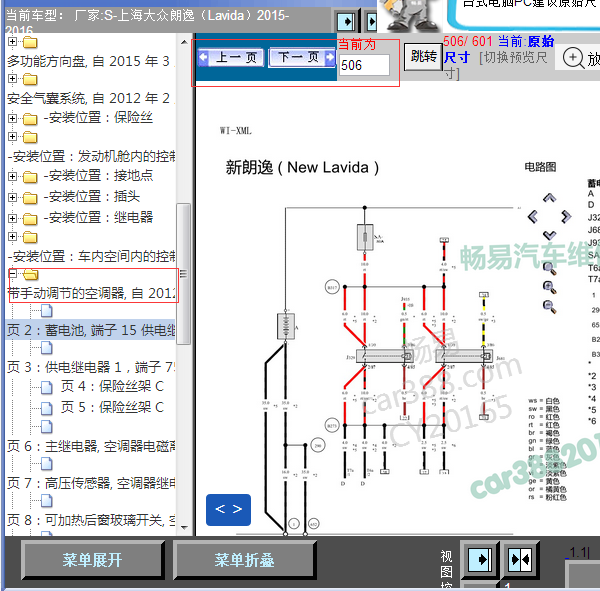
Task: Pan diagram down with the down arrow
Action: click(x=549, y=235)
